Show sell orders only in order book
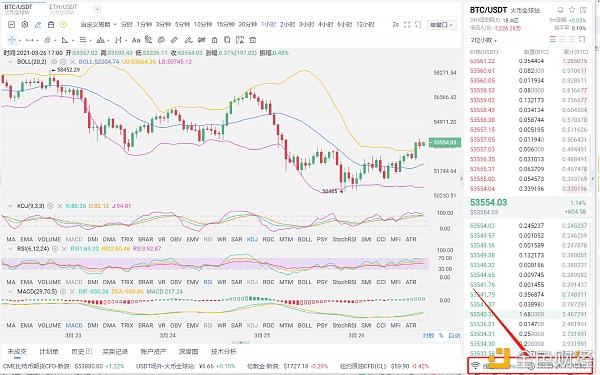Screen dimensions: 600x375 pos(572,39)
